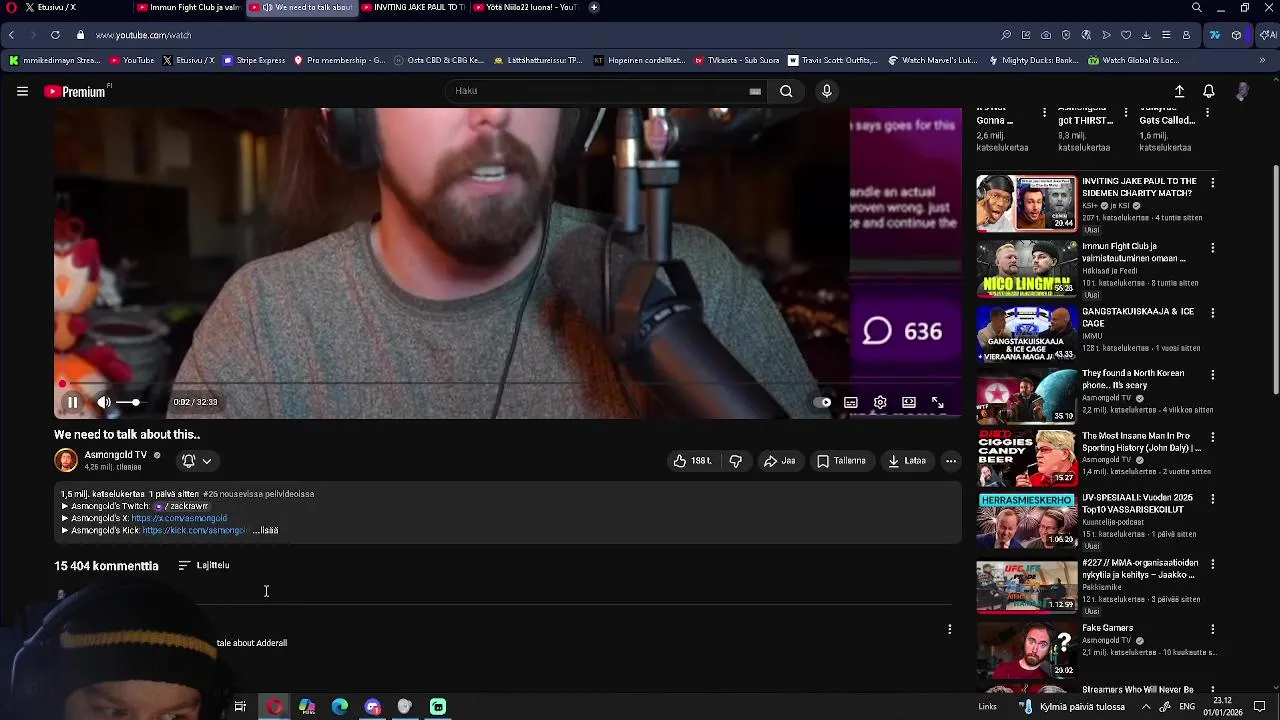
Task: Open the Stripe Express bookmark
Action: 254,60
